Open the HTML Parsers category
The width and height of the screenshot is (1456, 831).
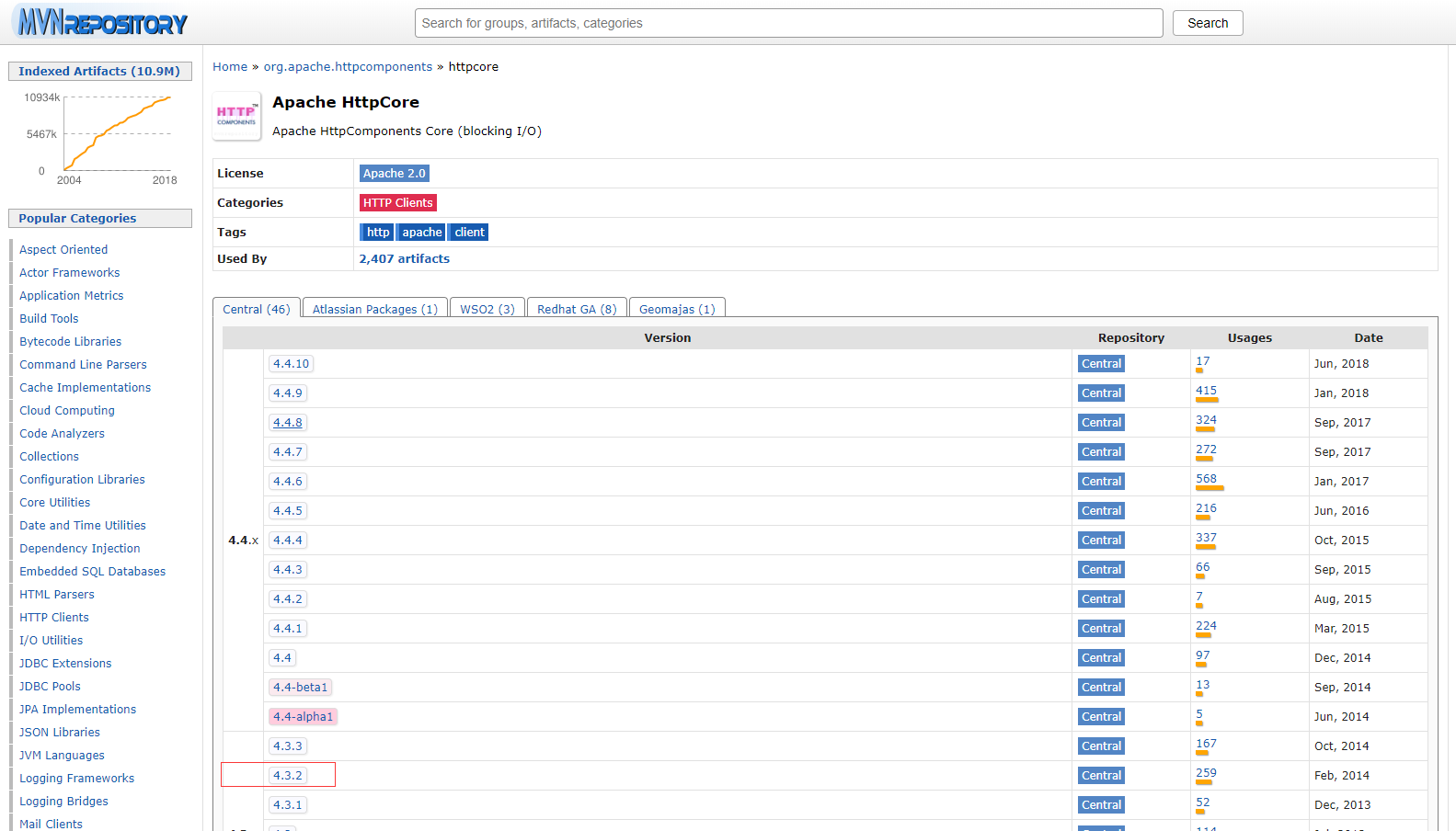coord(57,595)
